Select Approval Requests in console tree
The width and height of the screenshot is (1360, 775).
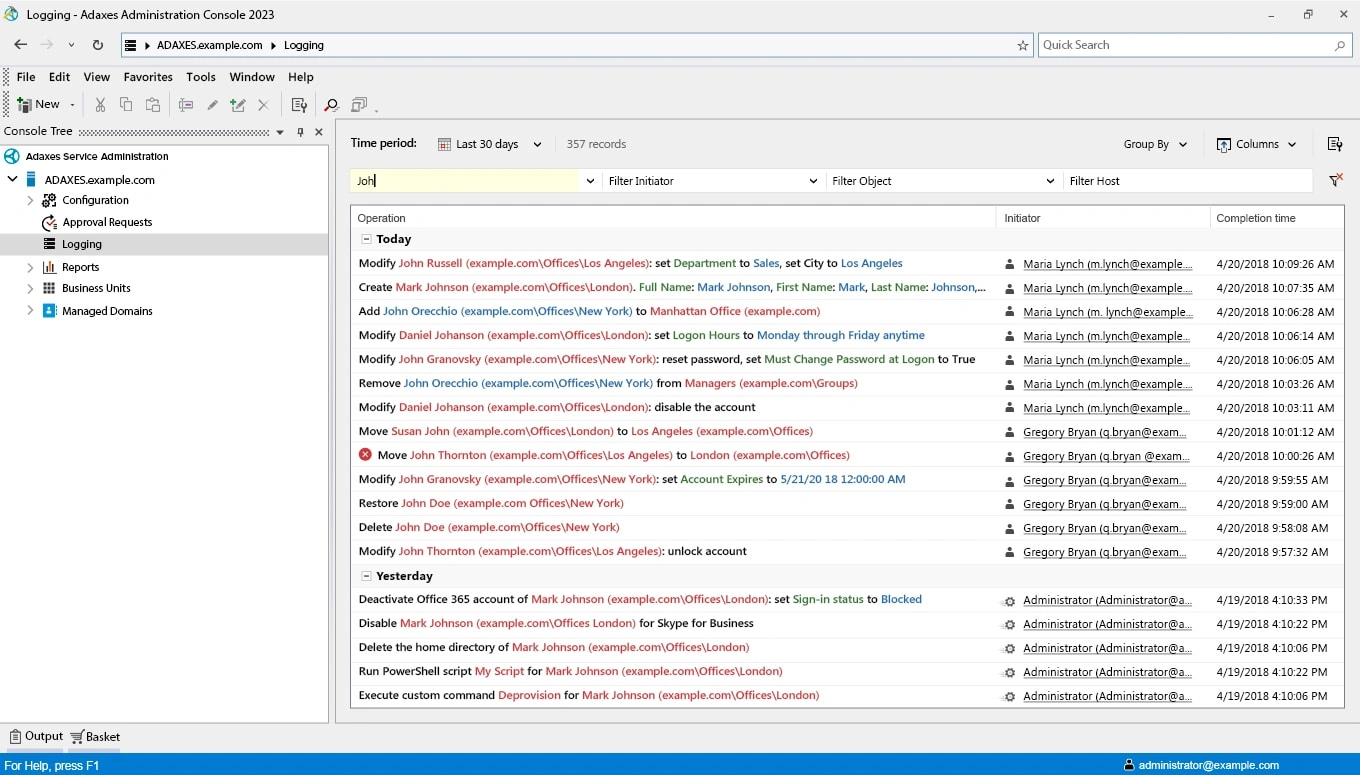(x=107, y=222)
